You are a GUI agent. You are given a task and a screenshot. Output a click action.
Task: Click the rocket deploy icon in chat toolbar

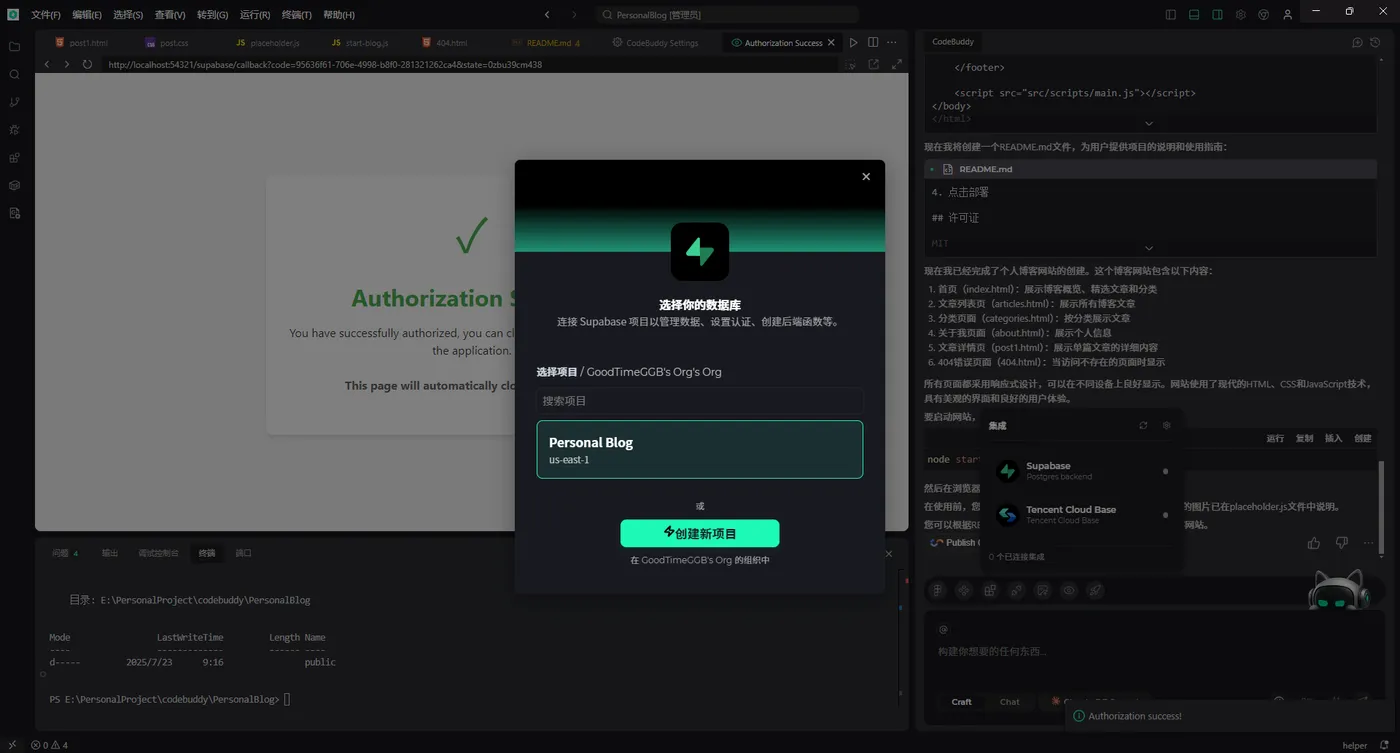[x=1095, y=590]
